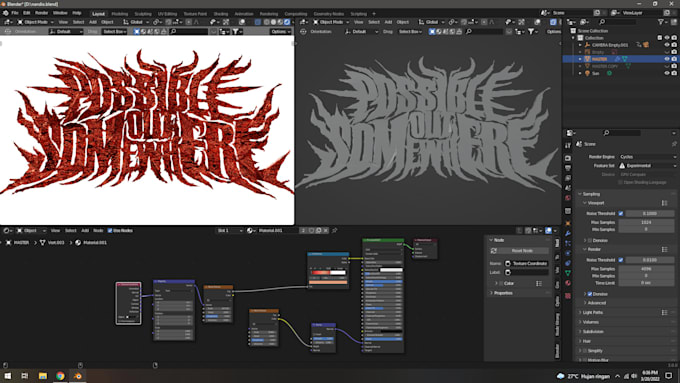Click the Reset Node button
This screenshot has width=680, height=383.
(522, 251)
